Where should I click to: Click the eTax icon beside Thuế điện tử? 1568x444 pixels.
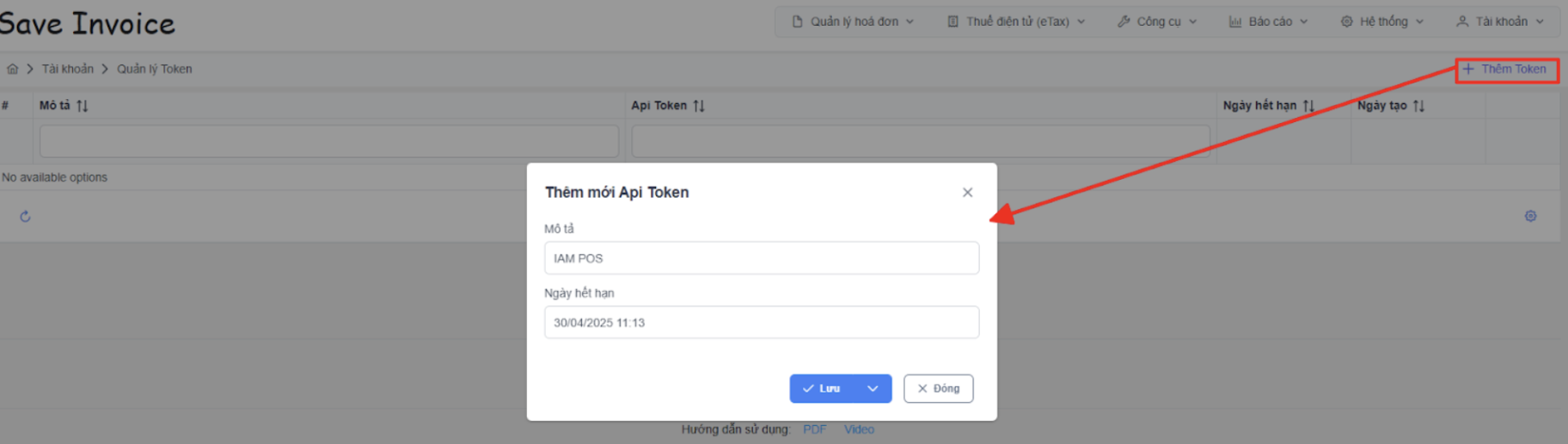coord(953,22)
